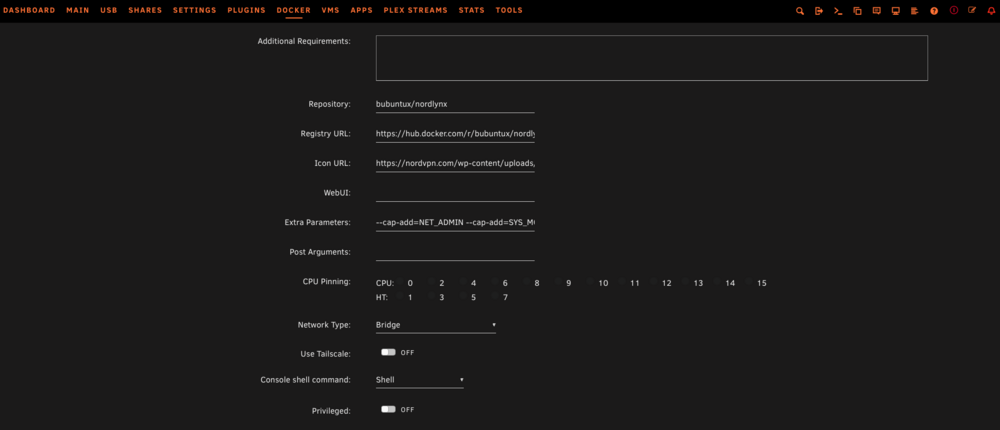Check HT pinning box for thread 3
The height and width of the screenshot is (430, 1000).
(x=432, y=297)
